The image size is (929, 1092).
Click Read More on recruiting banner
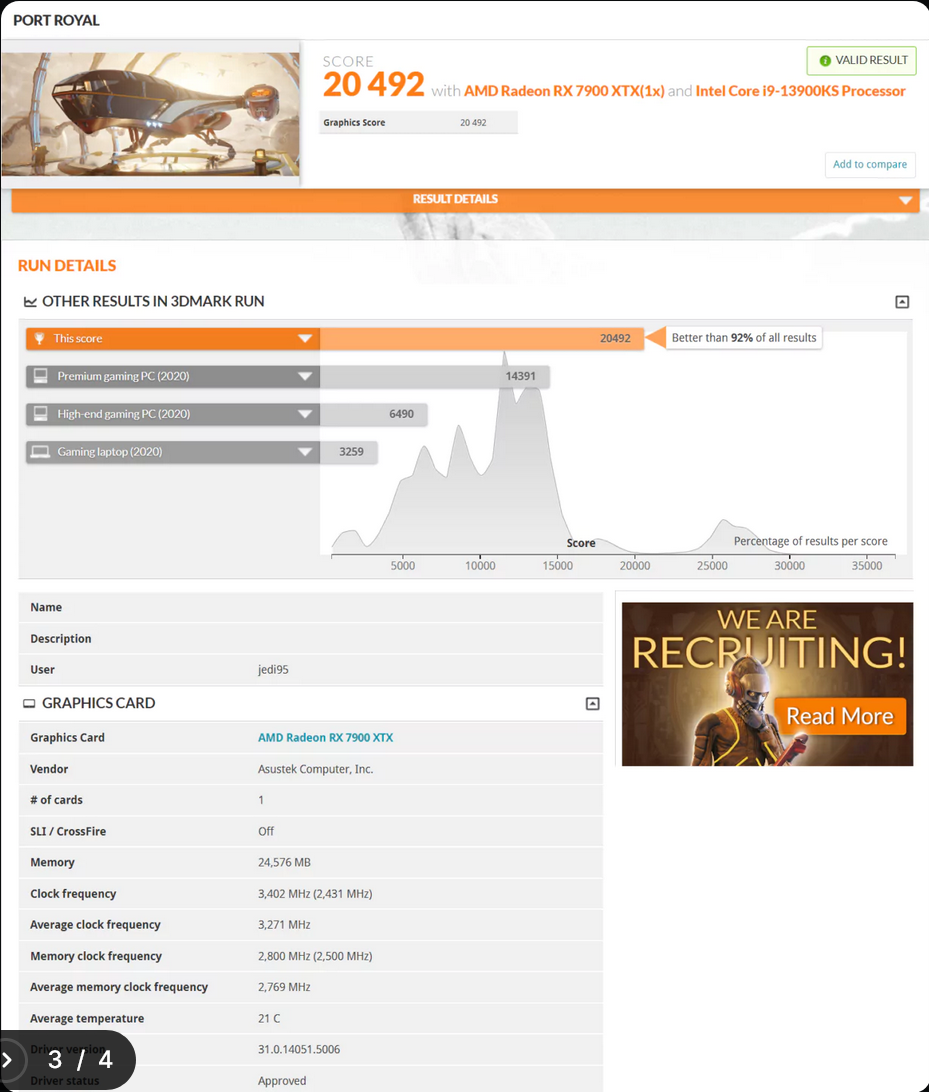click(x=840, y=716)
